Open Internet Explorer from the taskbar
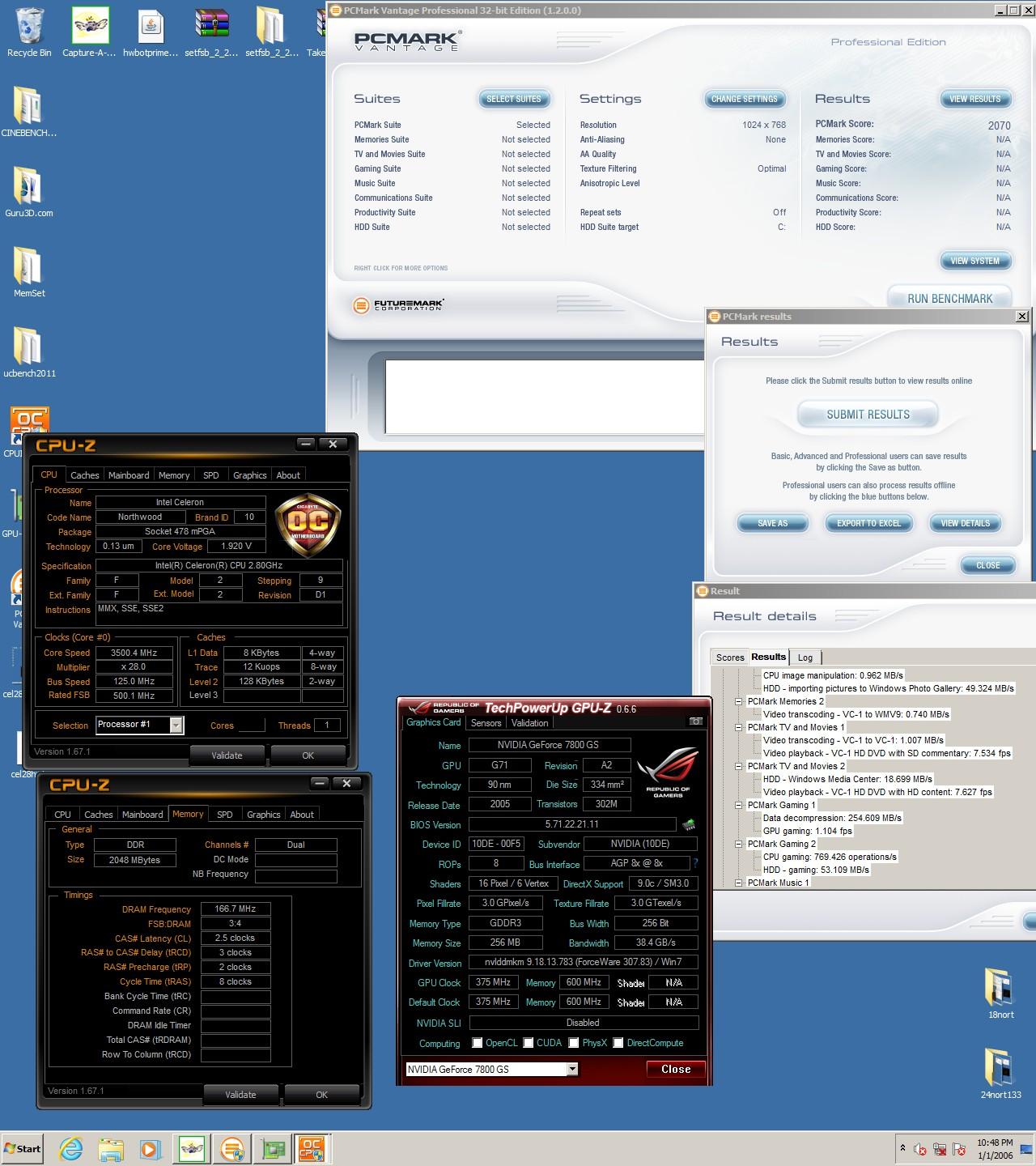Image resolution: width=1036 pixels, height=1166 pixels. click(71, 1149)
